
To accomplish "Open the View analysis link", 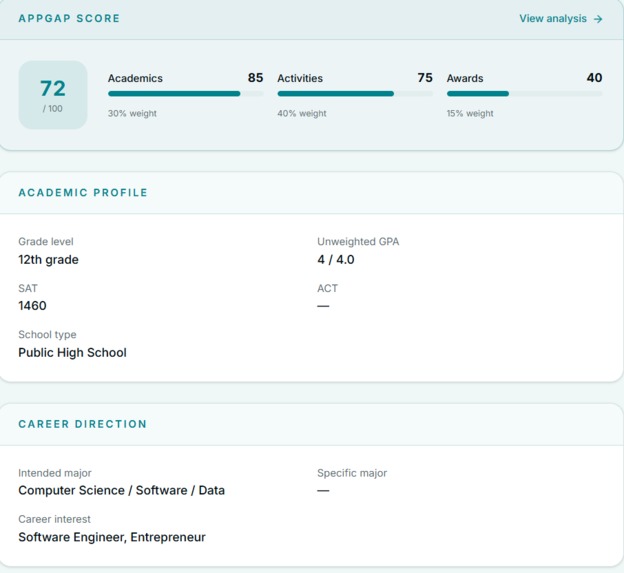I will 560,19.
